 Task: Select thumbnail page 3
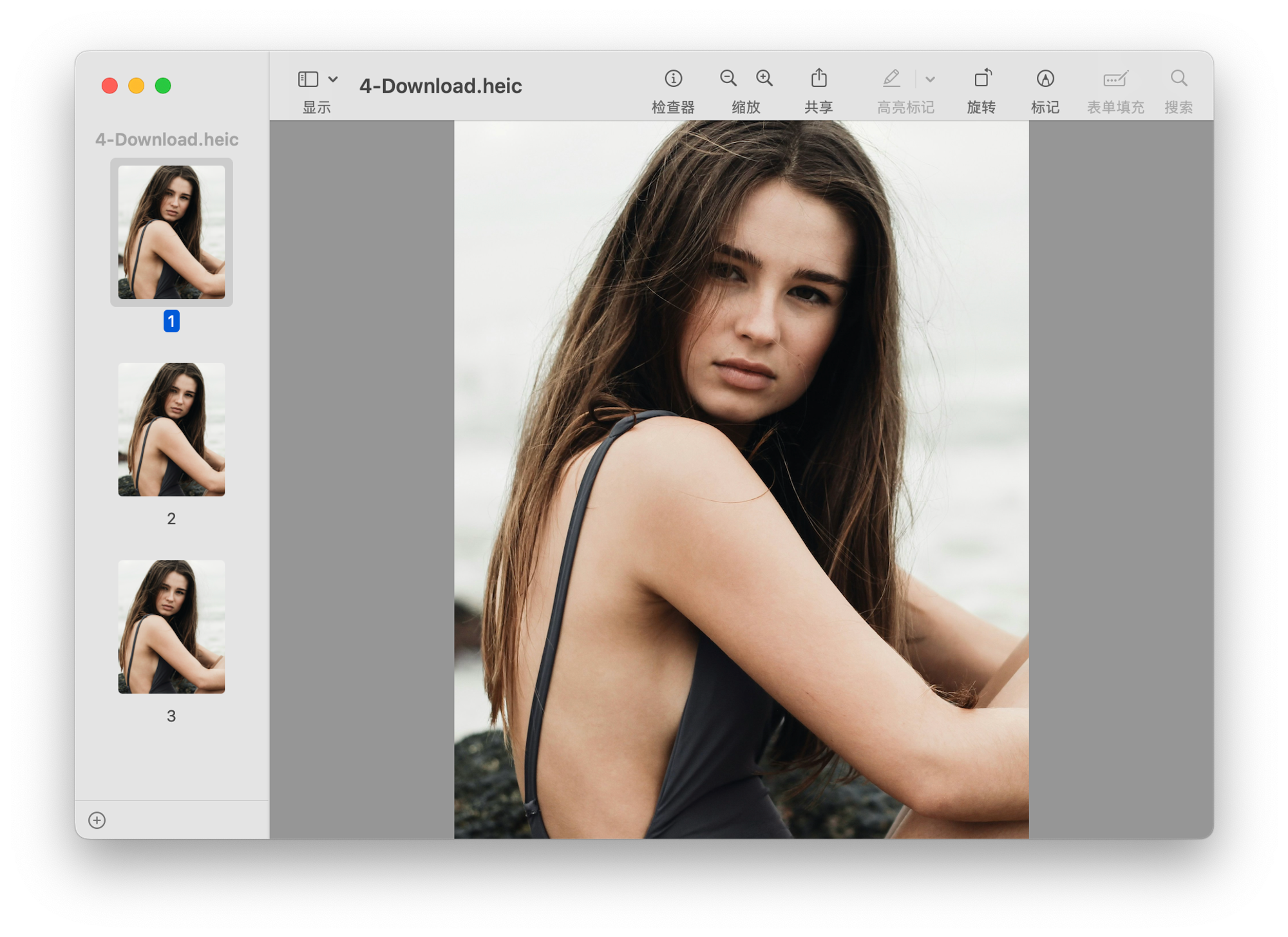[171, 627]
